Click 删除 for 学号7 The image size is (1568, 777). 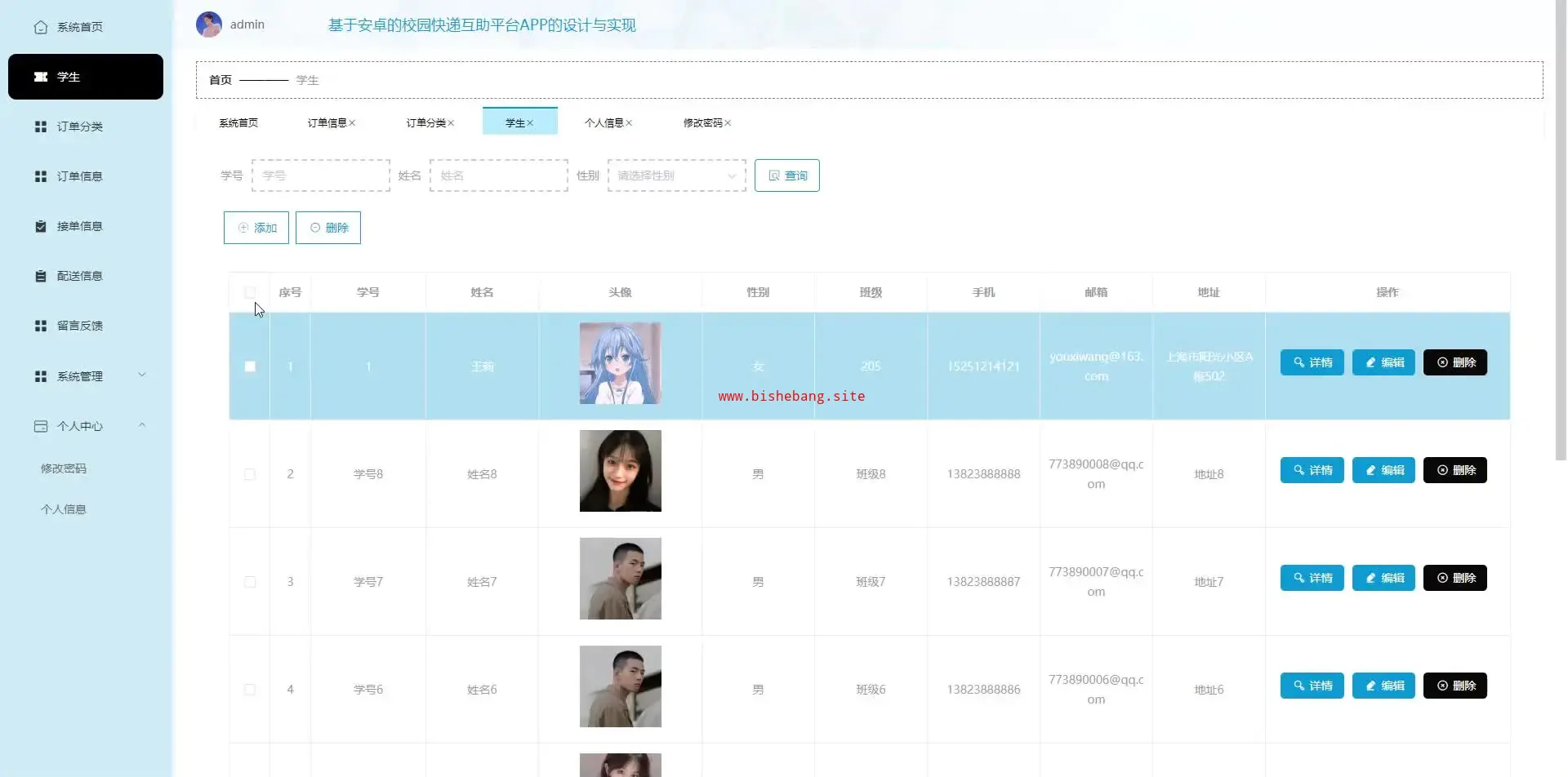tap(1455, 578)
